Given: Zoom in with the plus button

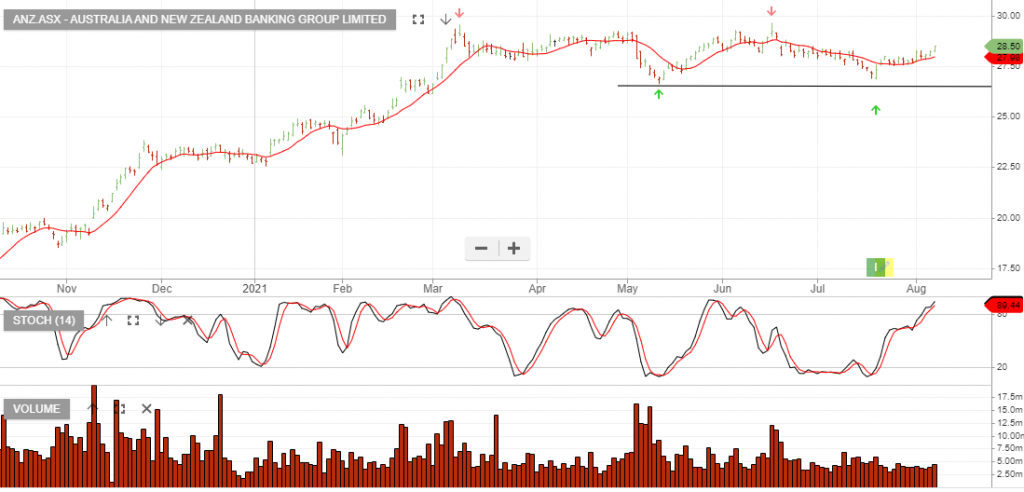Looking at the screenshot, I should click(x=514, y=249).
